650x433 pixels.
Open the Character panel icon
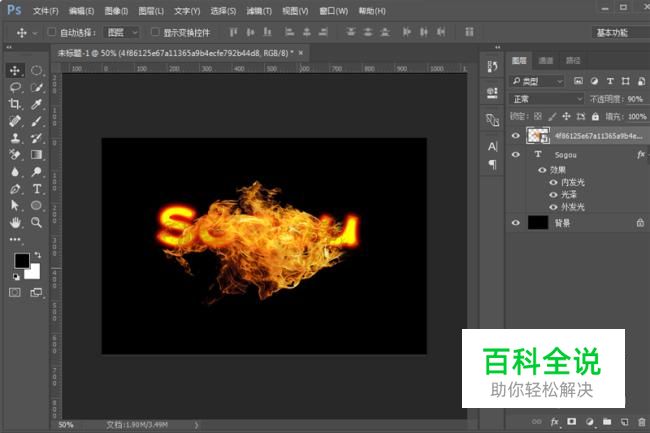pyautogui.click(x=492, y=146)
